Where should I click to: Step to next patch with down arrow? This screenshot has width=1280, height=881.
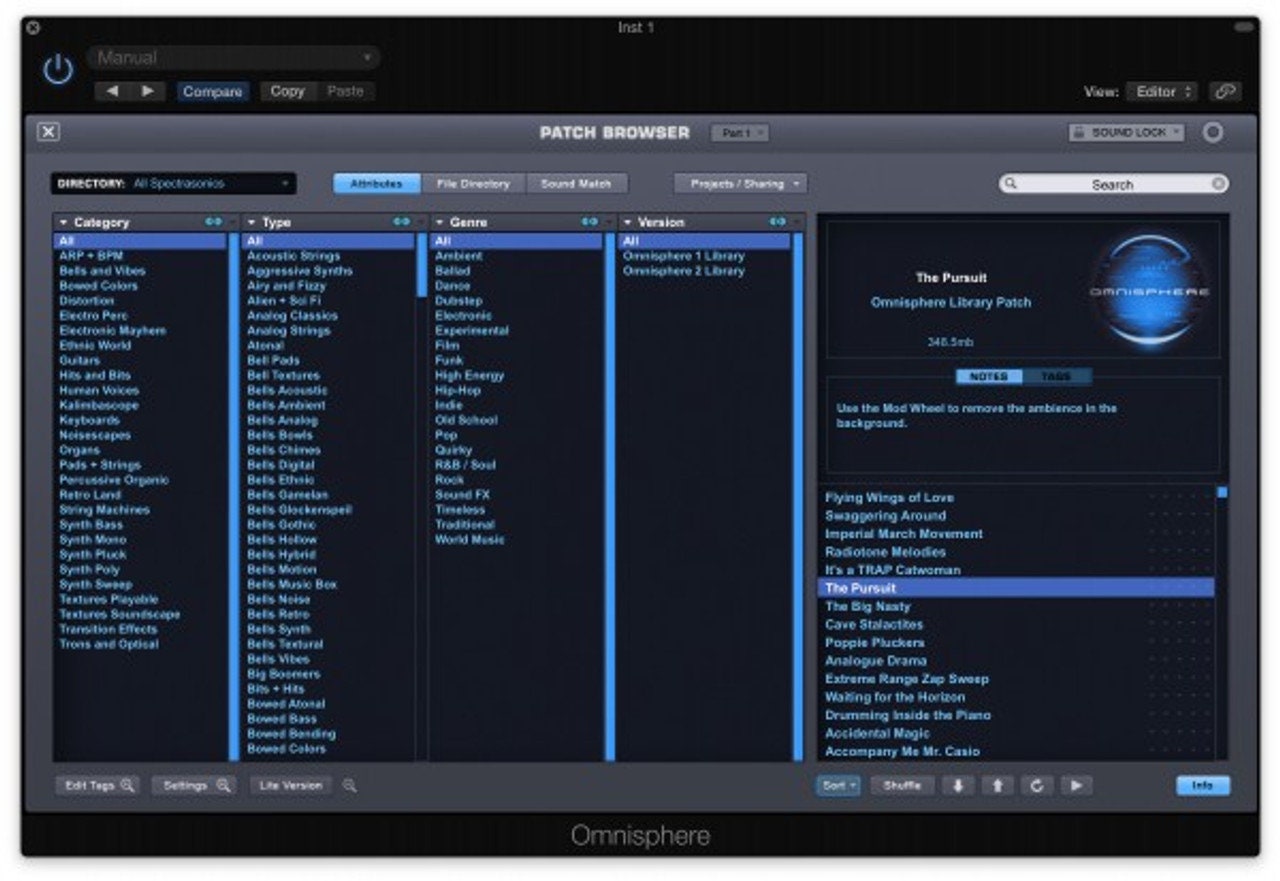[957, 786]
